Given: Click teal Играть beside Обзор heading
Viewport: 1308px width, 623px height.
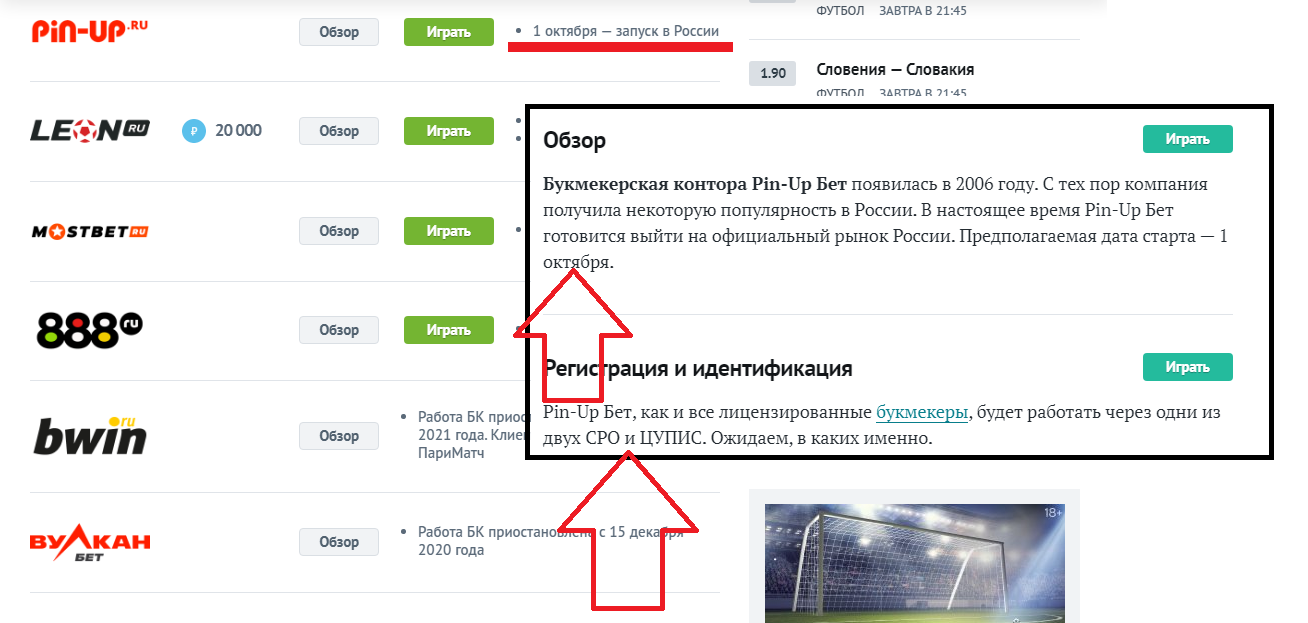Looking at the screenshot, I should (1188, 139).
